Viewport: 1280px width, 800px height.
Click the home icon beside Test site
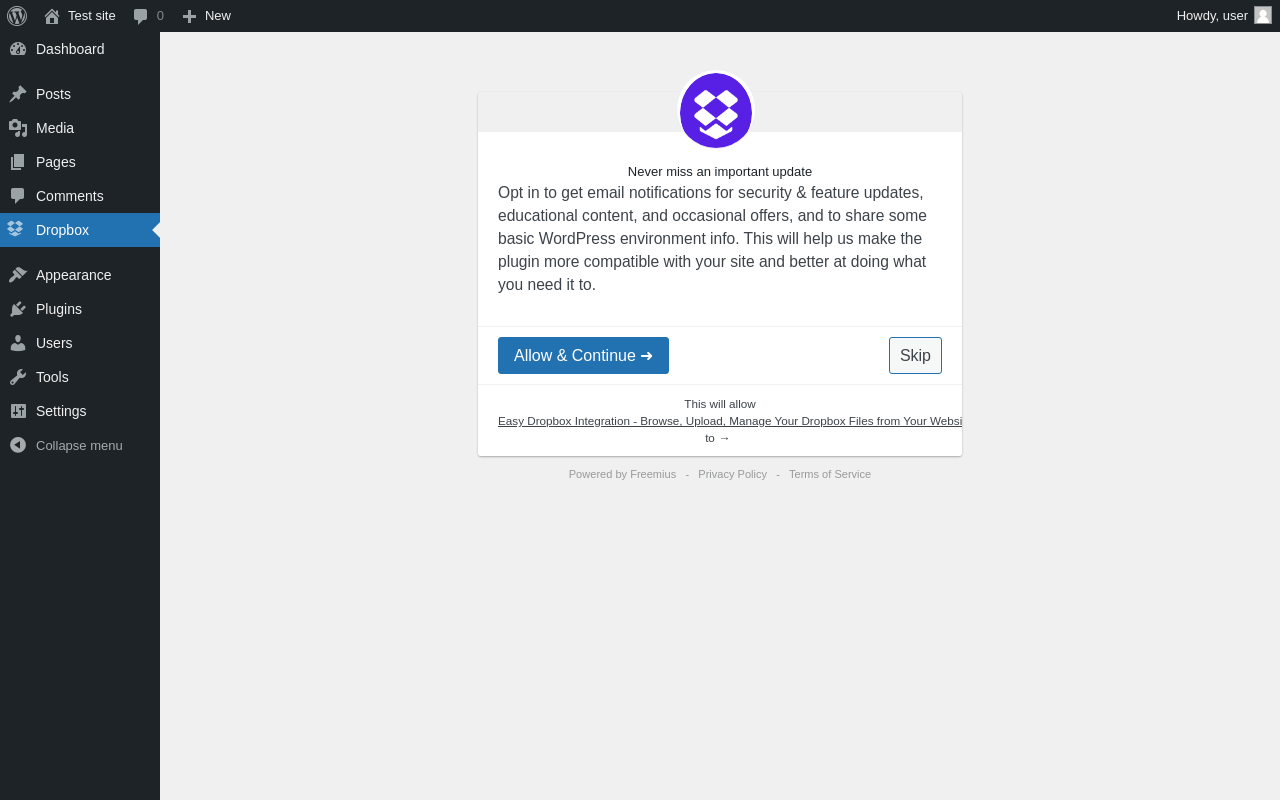52,16
